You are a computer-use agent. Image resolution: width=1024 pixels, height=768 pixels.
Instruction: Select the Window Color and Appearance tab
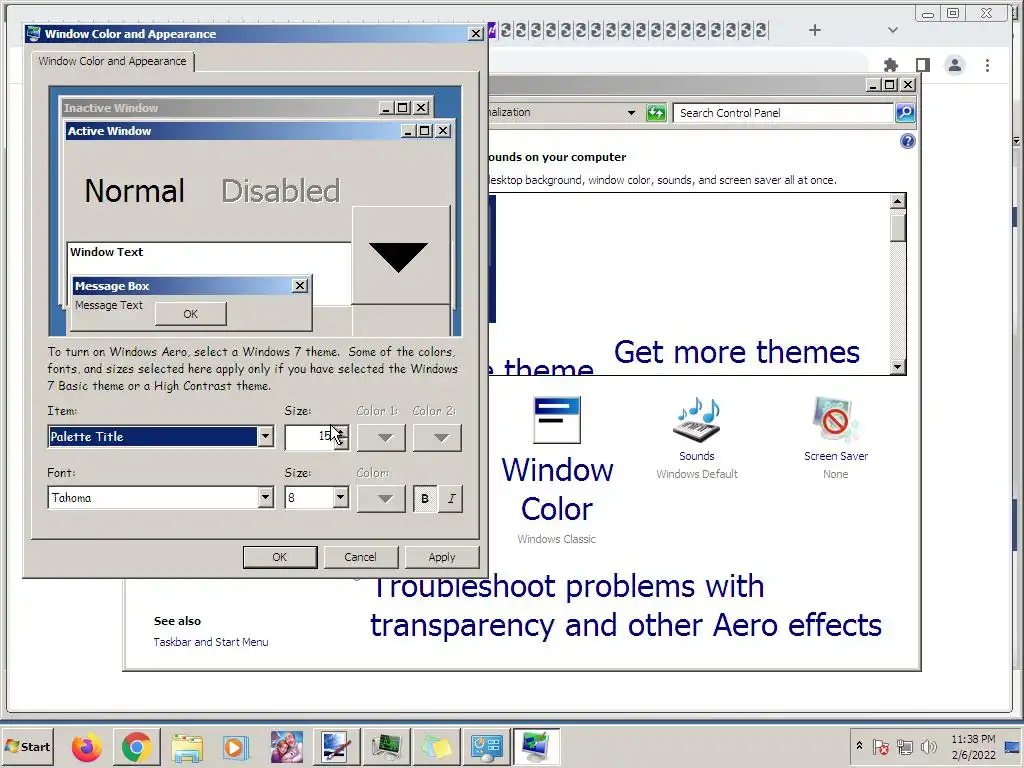click(112, 61)
